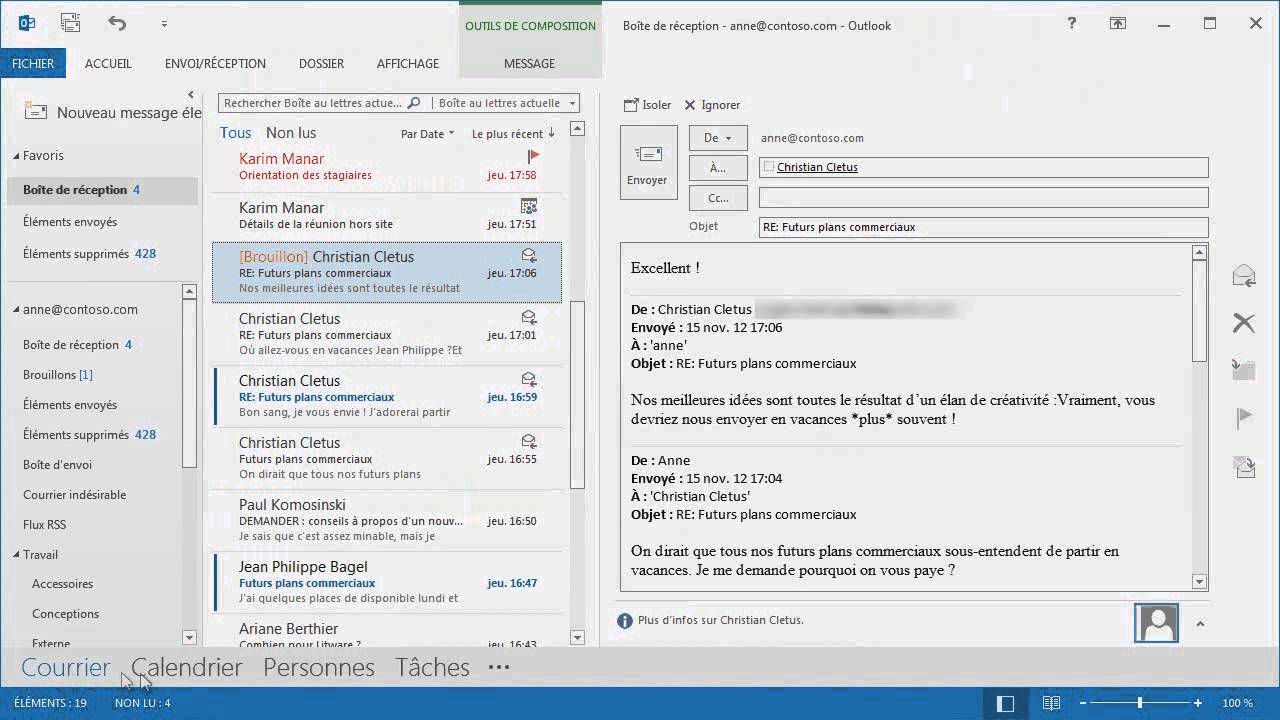Screen dimensions: 1280x720
Task: Filter message list by Non lus
Action: [x=291, y=133]
